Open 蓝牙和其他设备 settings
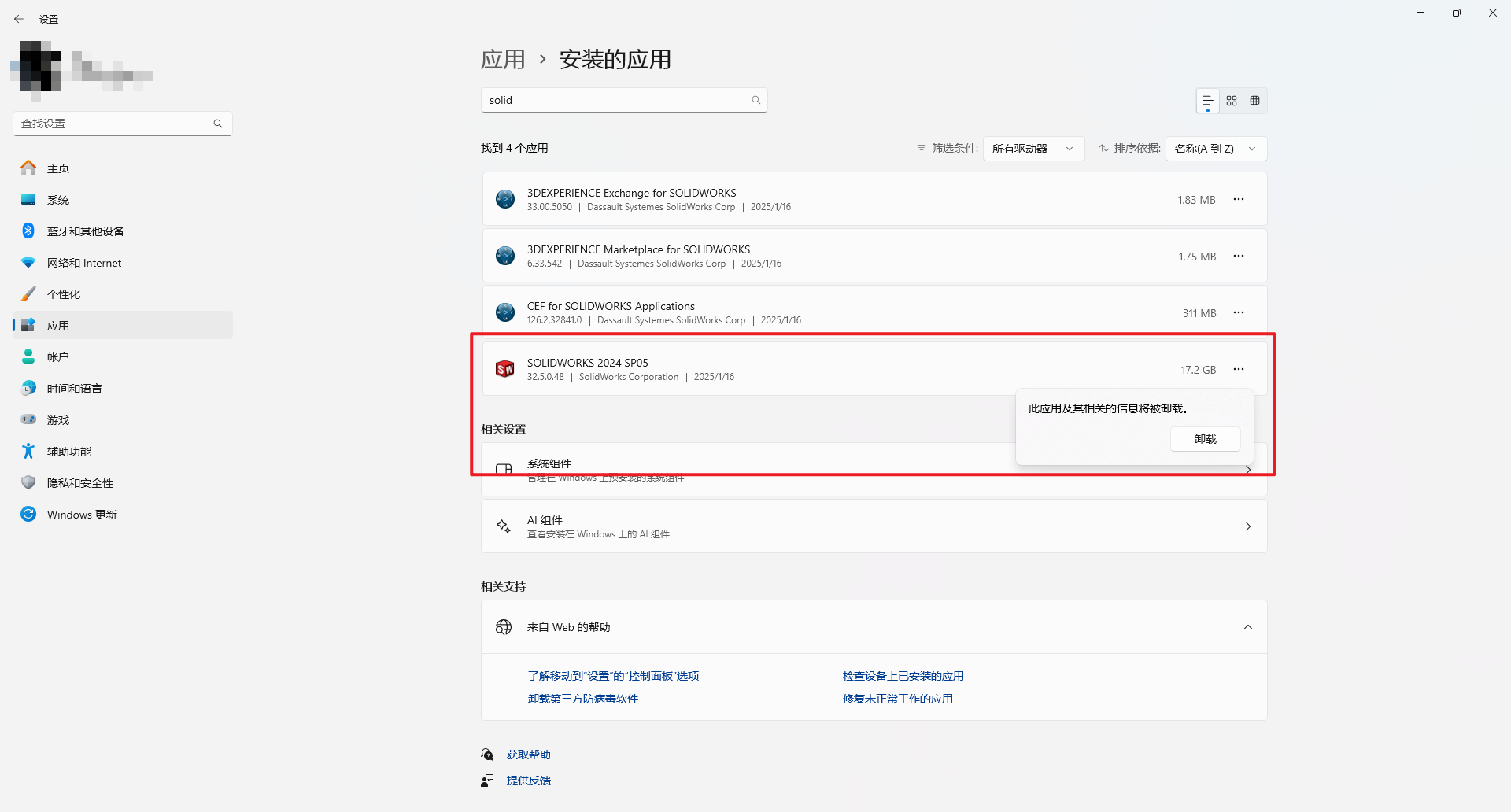1511x812 pixels. pos(123,231)
